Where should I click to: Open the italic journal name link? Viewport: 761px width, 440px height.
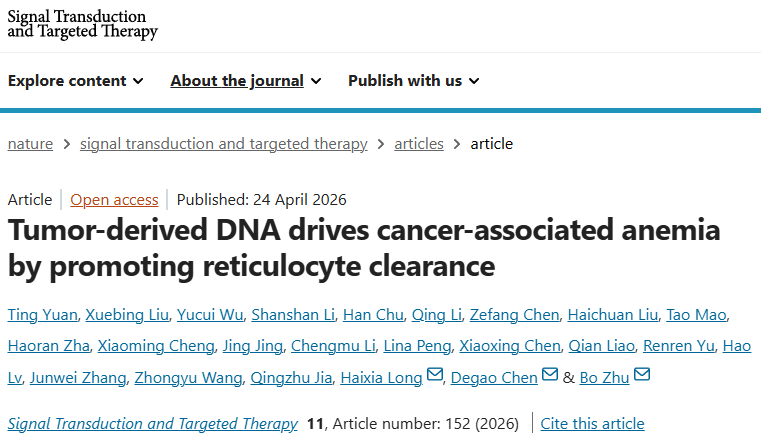click(x=152, y=424)
